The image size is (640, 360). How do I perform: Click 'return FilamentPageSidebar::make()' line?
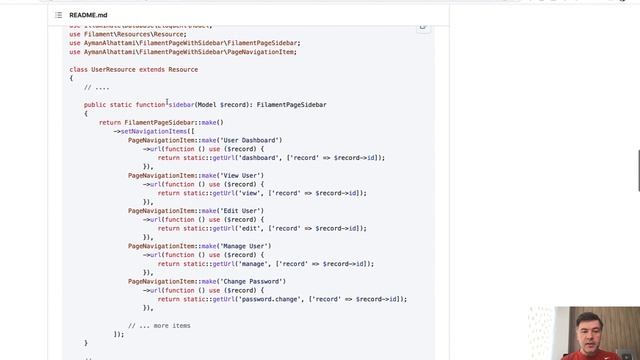[x=161, y=122]
